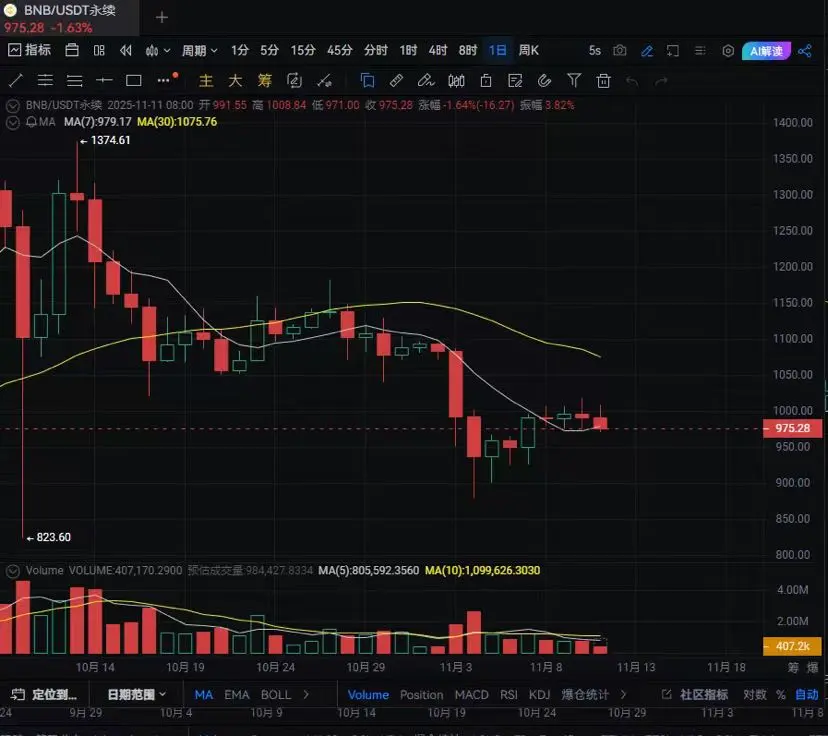Select the 爆仓统计 liquidation stats indicator
Viewport: 828px width, 736px height.
(585, 695)
